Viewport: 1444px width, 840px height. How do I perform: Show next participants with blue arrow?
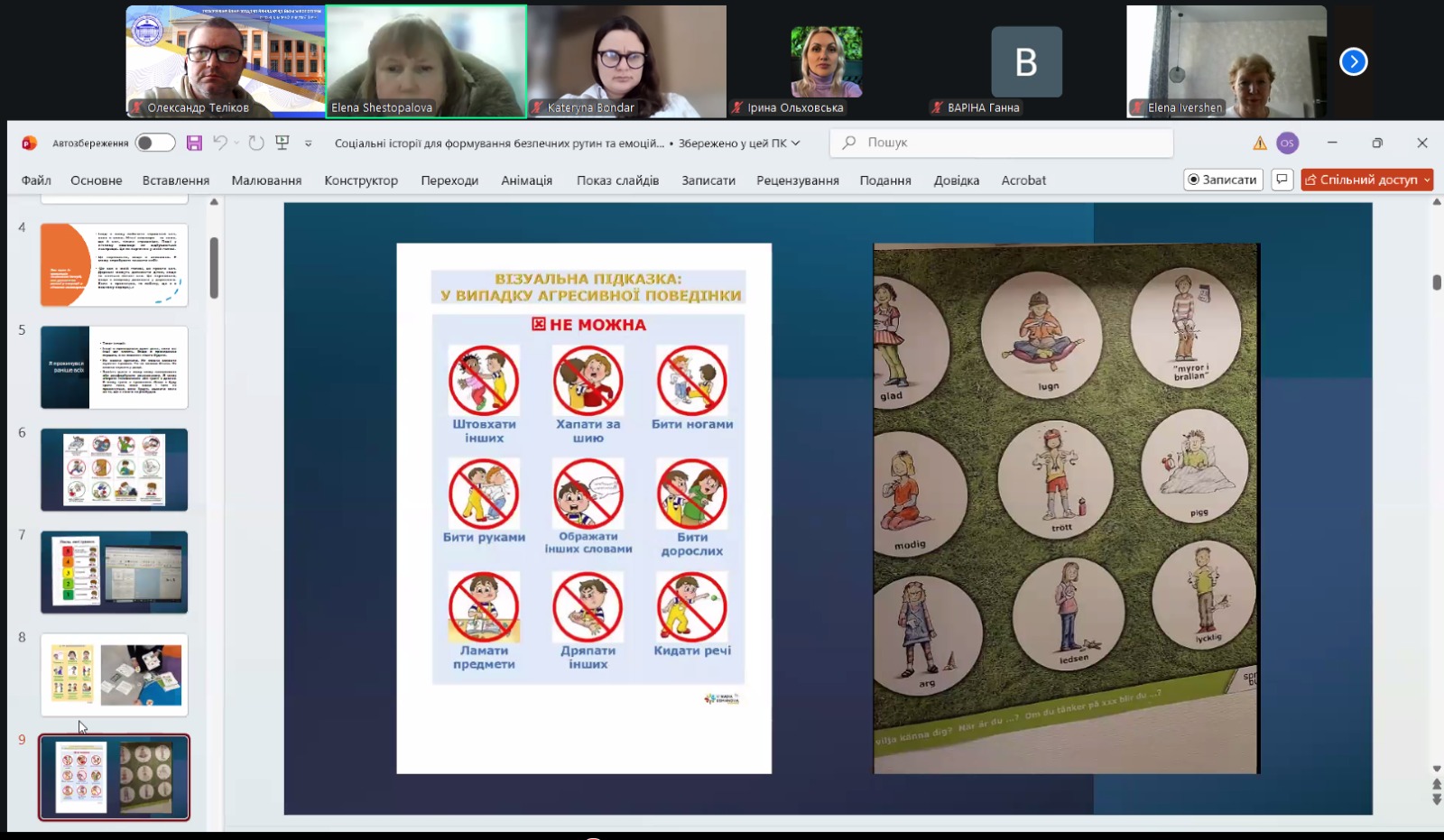point(1353,61)
